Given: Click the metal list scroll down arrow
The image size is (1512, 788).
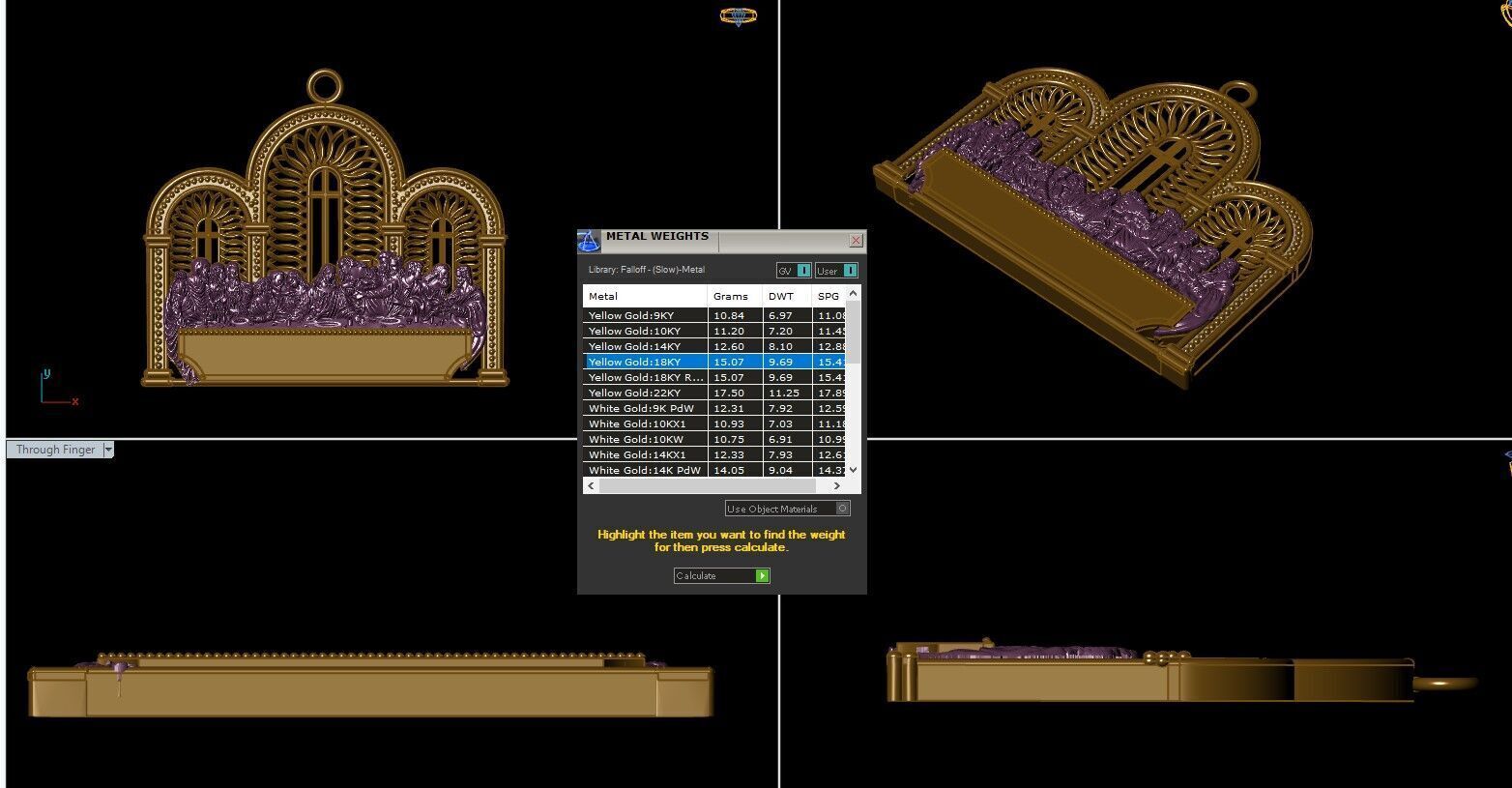Looking at the screenshot, I should [x=853, y=470].
